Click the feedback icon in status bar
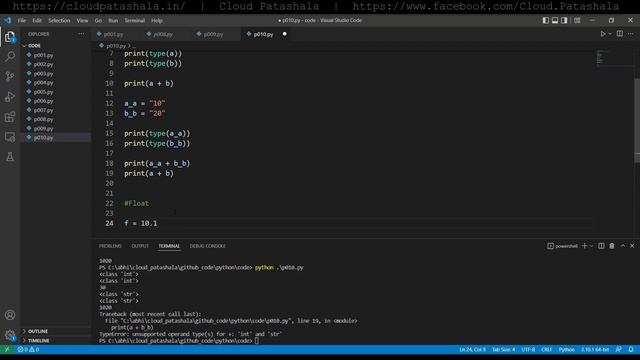Viewport: 640px width, 360px height. [619, 349]
